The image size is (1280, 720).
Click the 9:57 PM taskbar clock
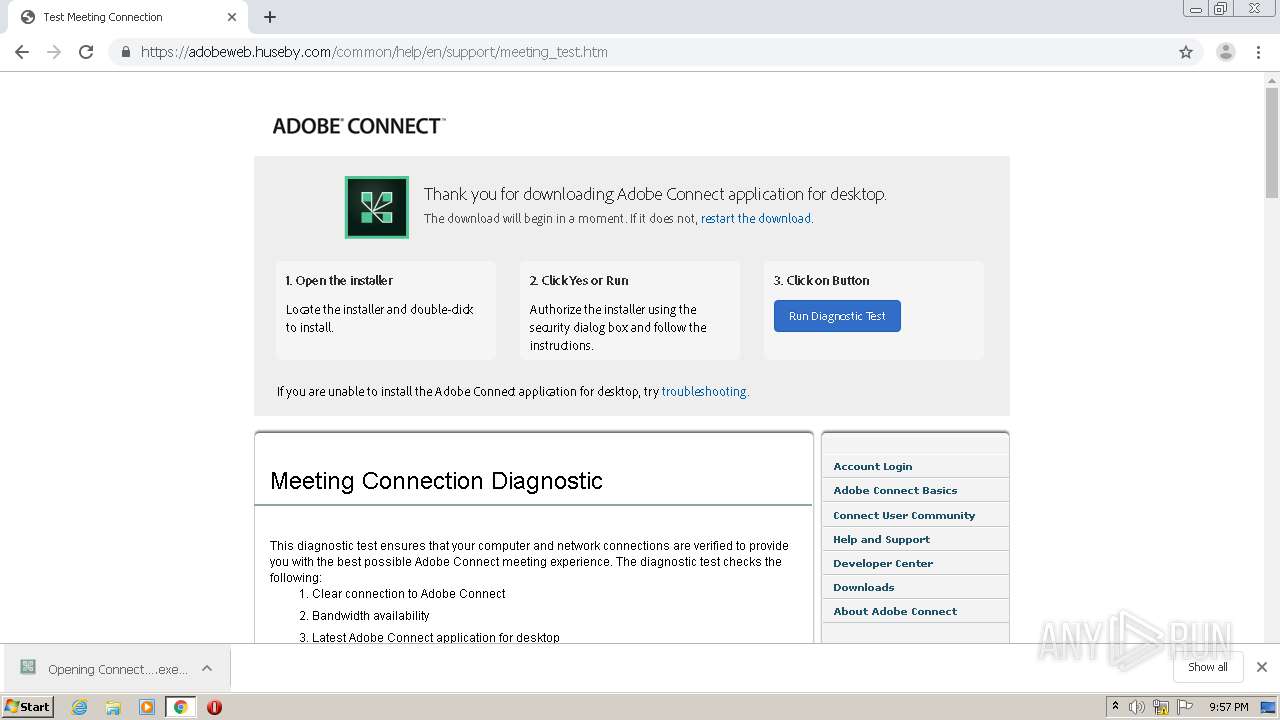tap(1229, 707)
